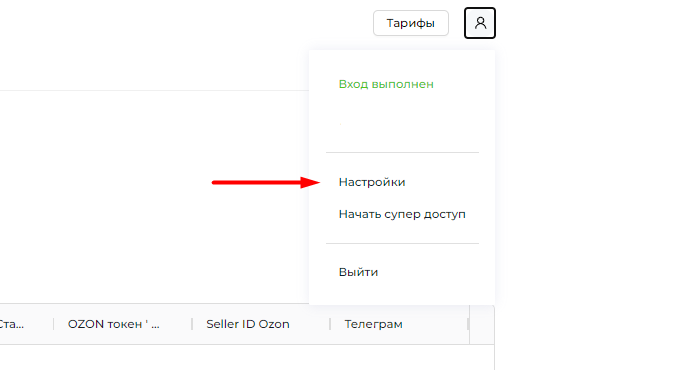Choose Выйти to log out
This screenshot has height=370, width=675.
click(x=358, y=272)
